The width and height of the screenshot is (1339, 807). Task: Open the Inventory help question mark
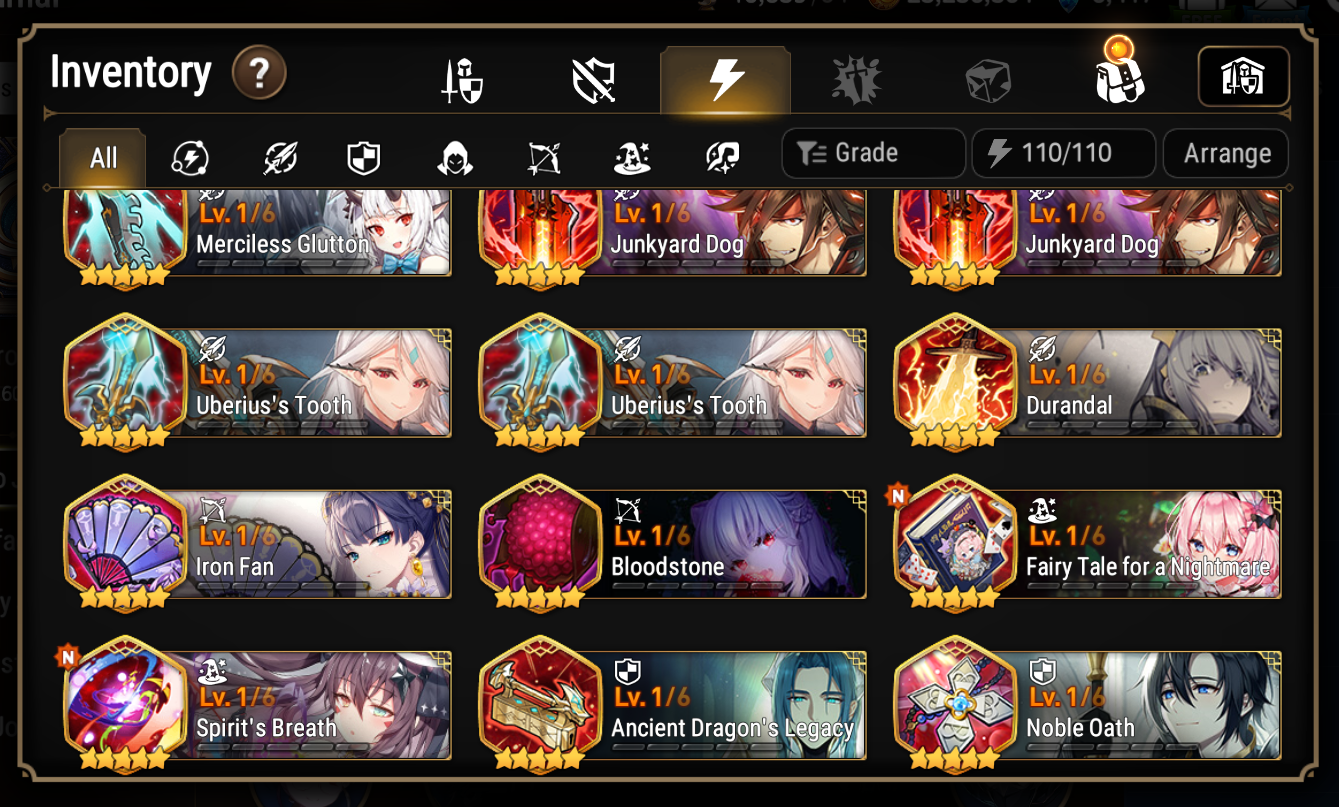tap(259, 74)
